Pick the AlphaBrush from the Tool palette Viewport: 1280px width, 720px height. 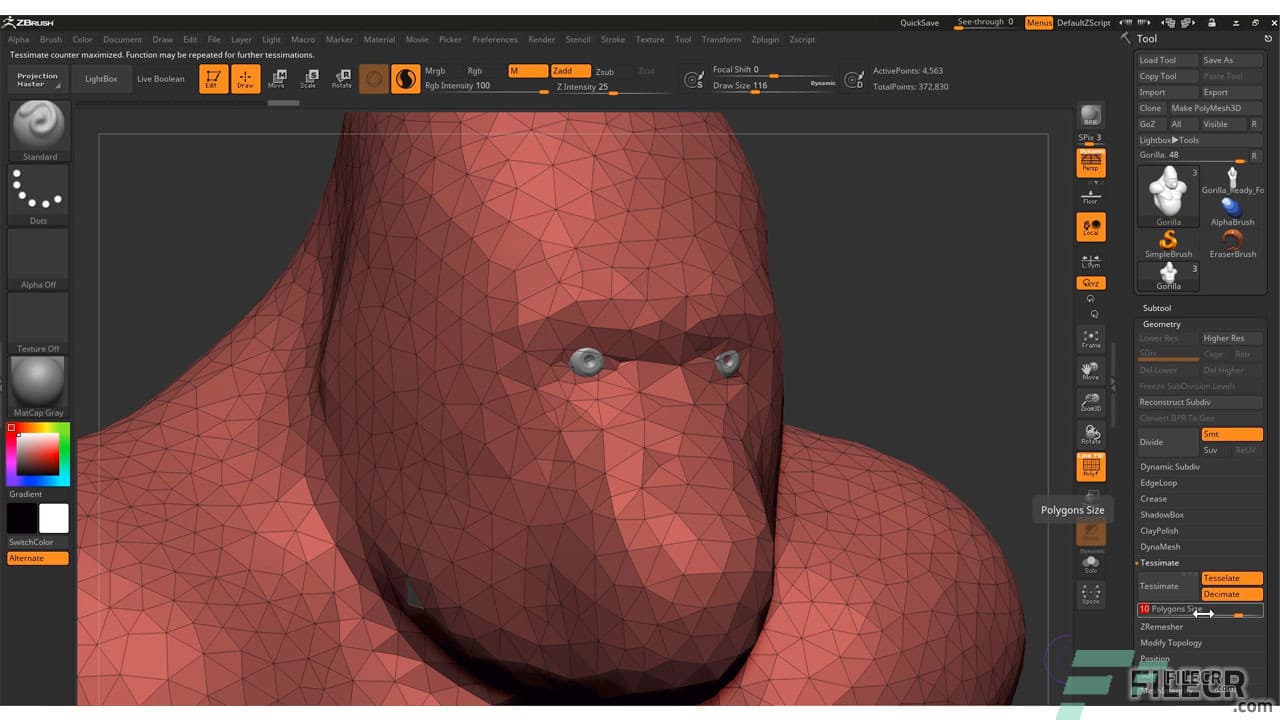tap(1231, 208)
